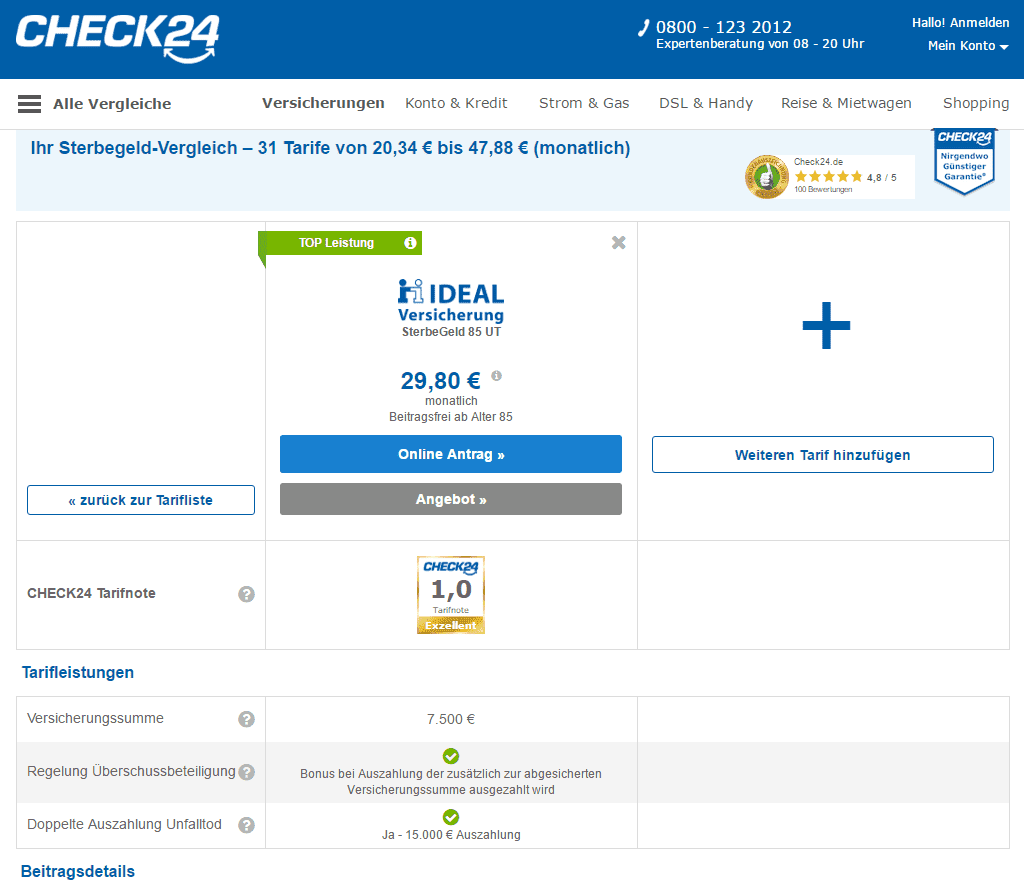Open help icon for Regelung Überschussbeteiligung
Image resolution: width=1024 pixels, height=889 pixels.
pyautogui.click(x=246, y=772)
